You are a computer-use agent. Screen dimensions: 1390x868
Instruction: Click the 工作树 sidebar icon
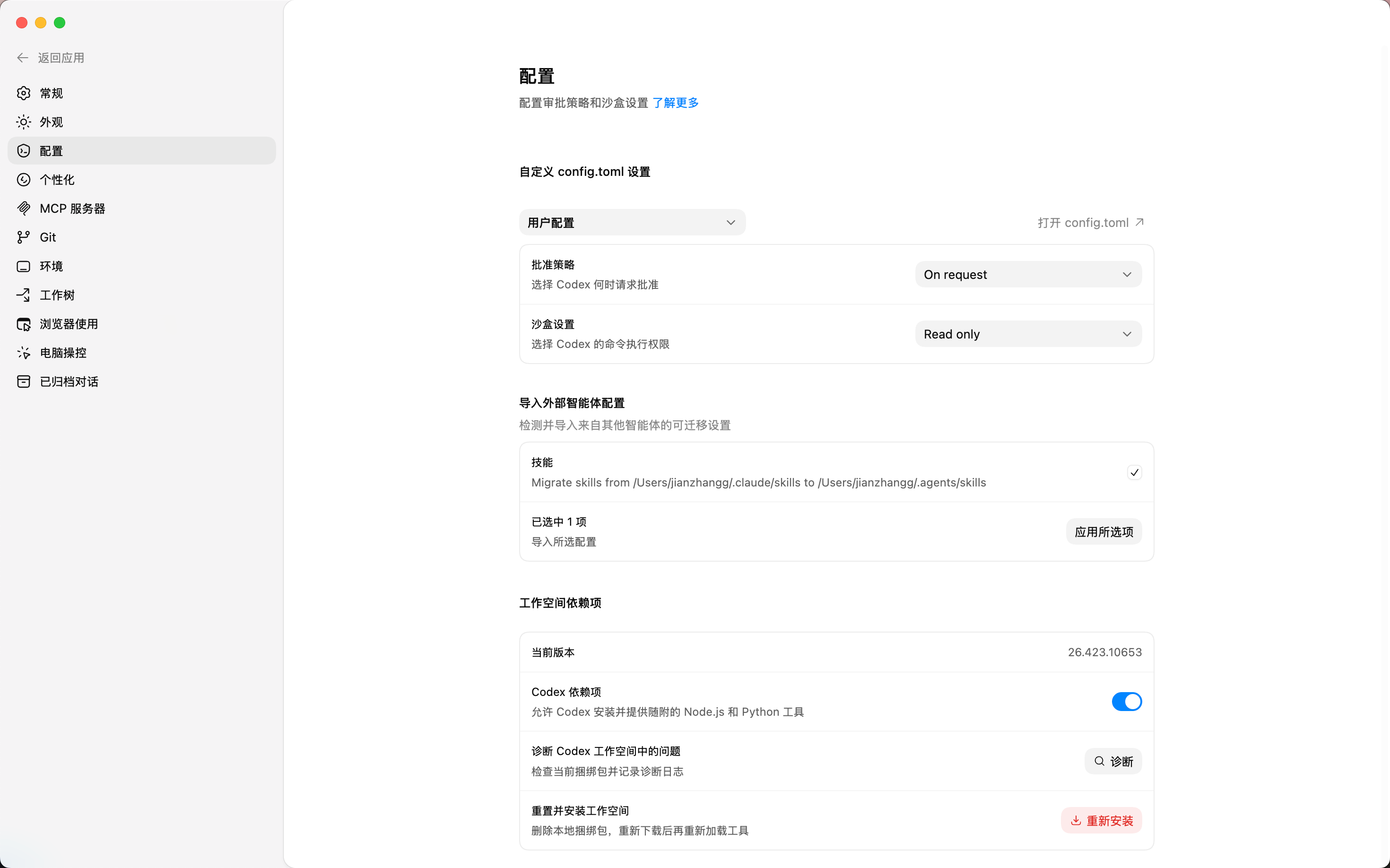(x=24, y=295)
